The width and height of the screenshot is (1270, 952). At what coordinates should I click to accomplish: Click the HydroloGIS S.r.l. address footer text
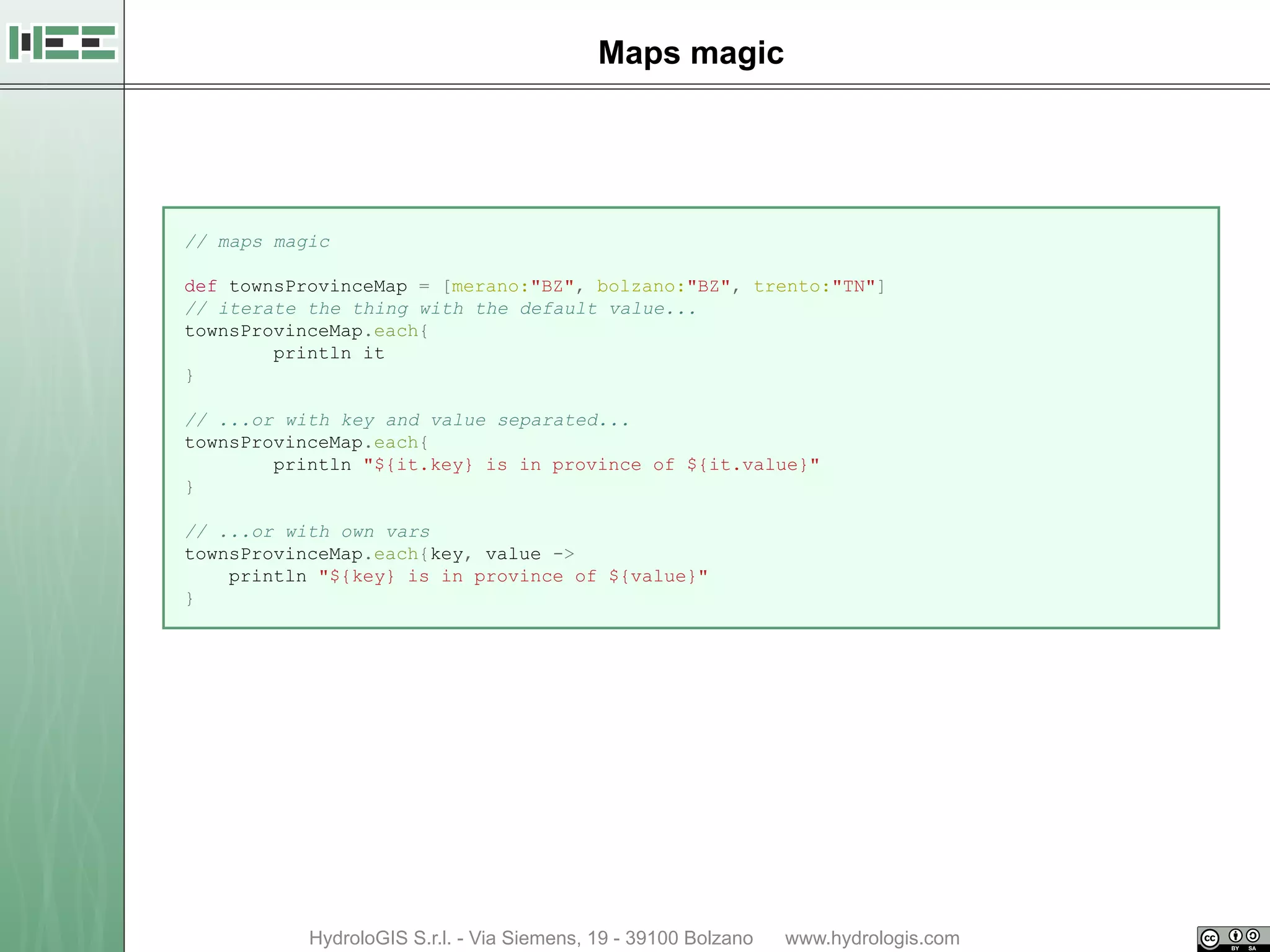click(531, 938)
